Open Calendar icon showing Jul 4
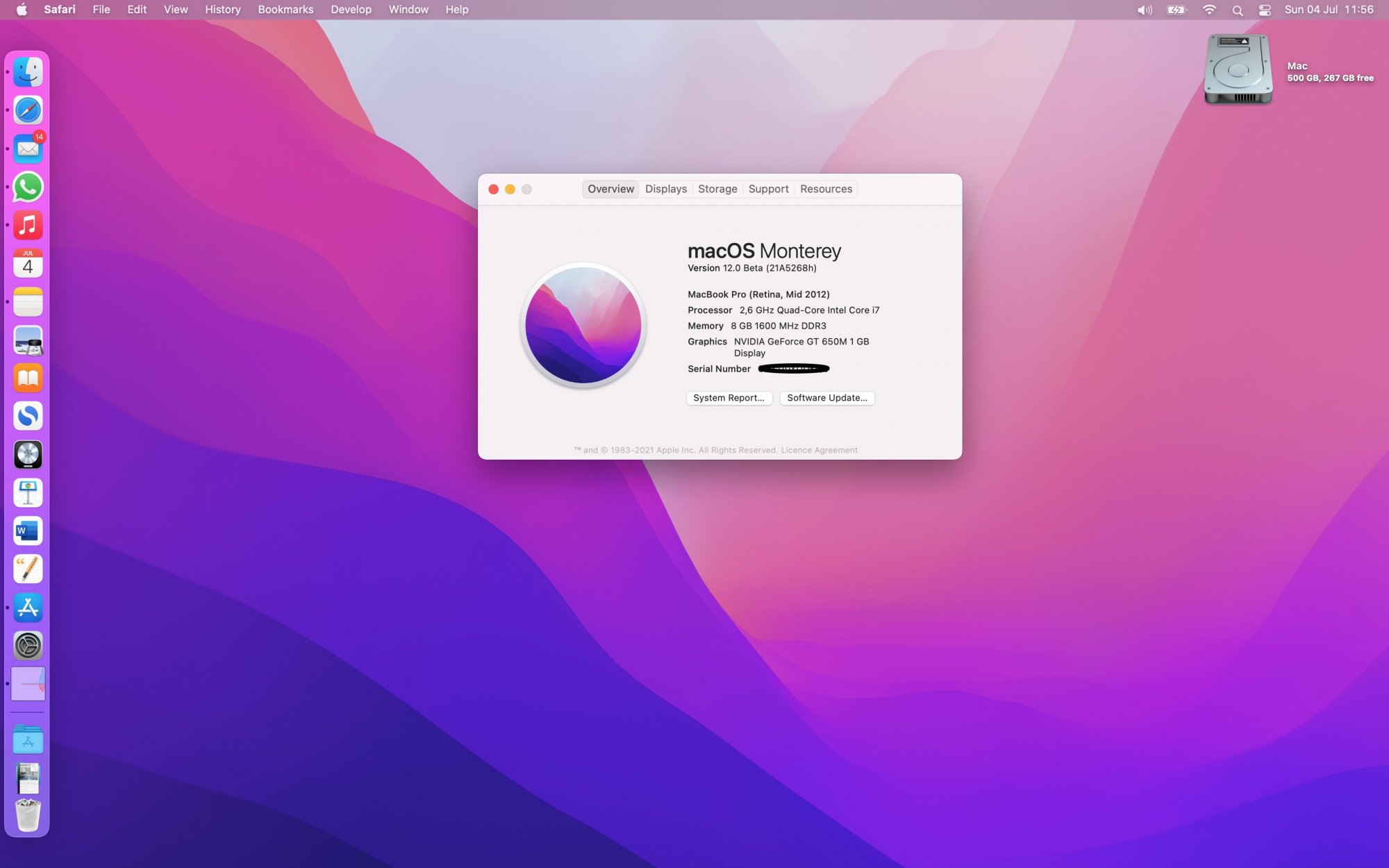 click(x=28, y=264)
